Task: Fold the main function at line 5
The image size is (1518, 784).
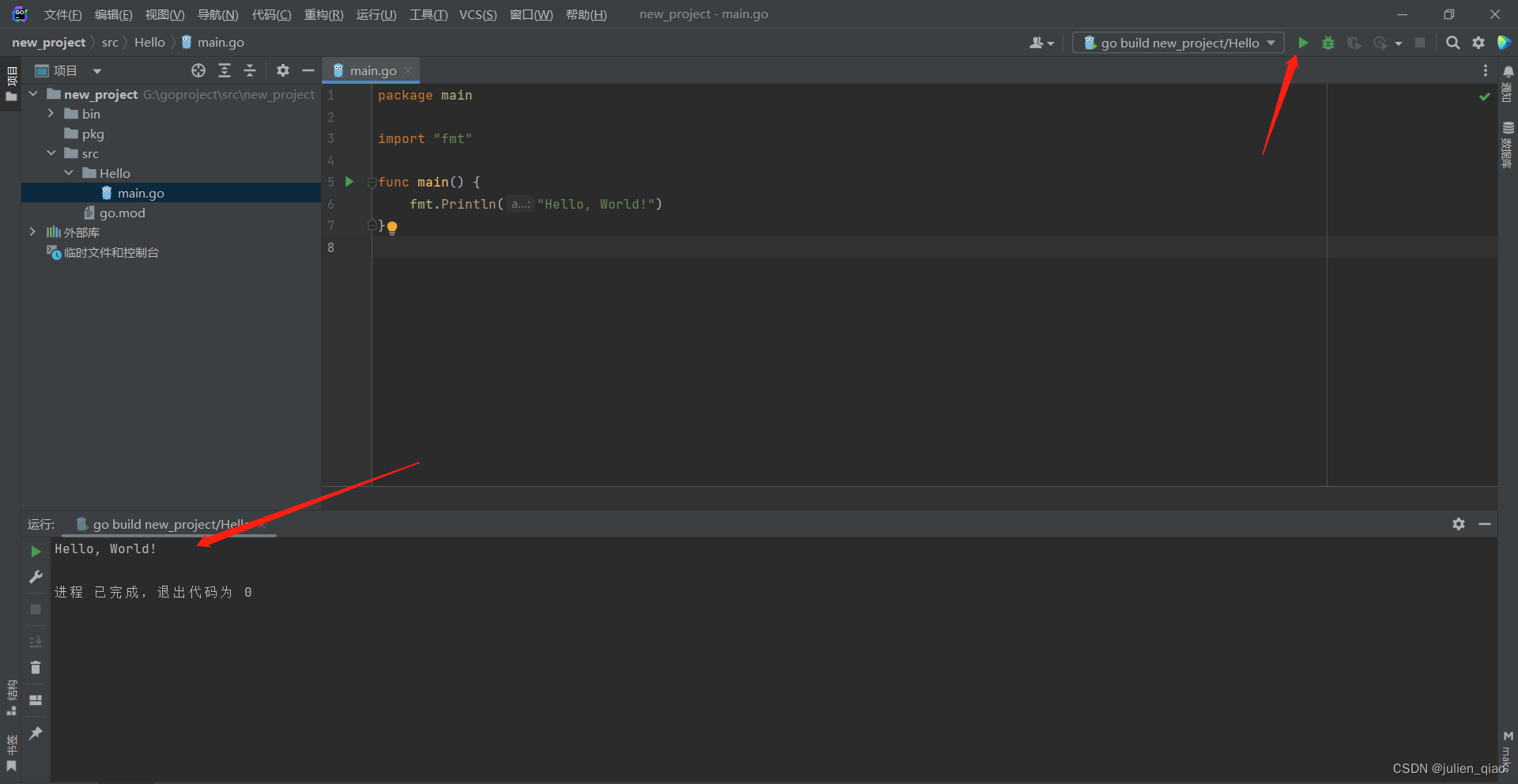Action: coord(372,183)
